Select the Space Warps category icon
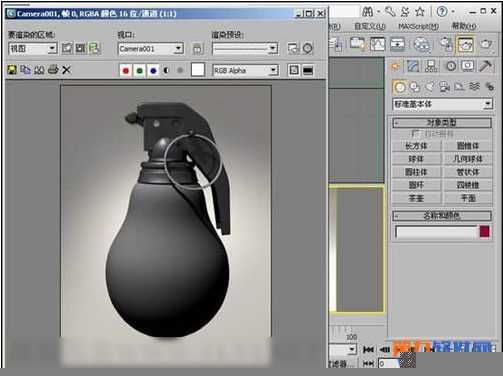Image resolution: width=503 pixels, height=376 pixels. [474, 87]
